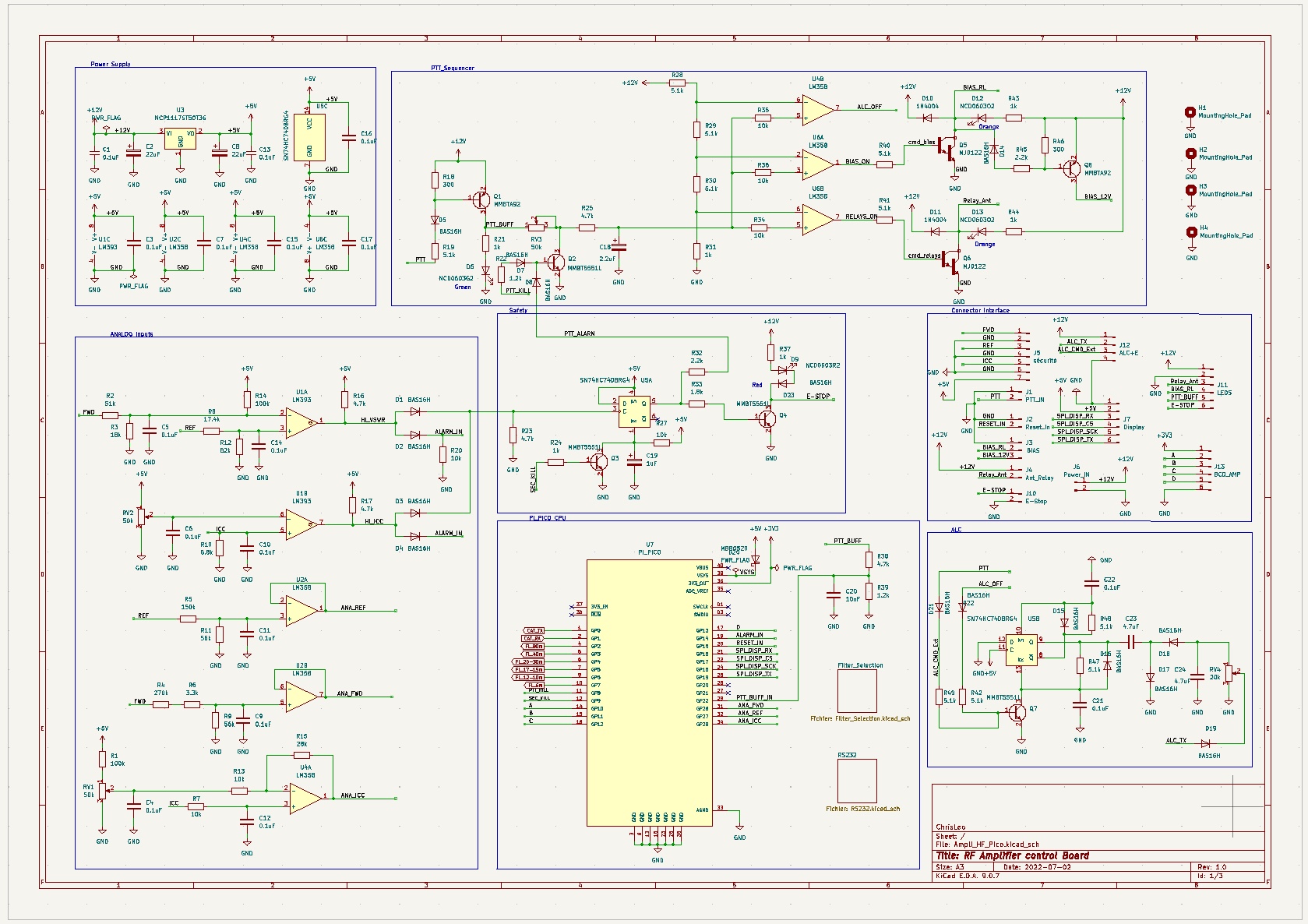The height and width of the screenshot is (924, 1308).
Task: Click the U4A LM358 op-amp for ANA_ICC
Action: (x=305, y=797)
